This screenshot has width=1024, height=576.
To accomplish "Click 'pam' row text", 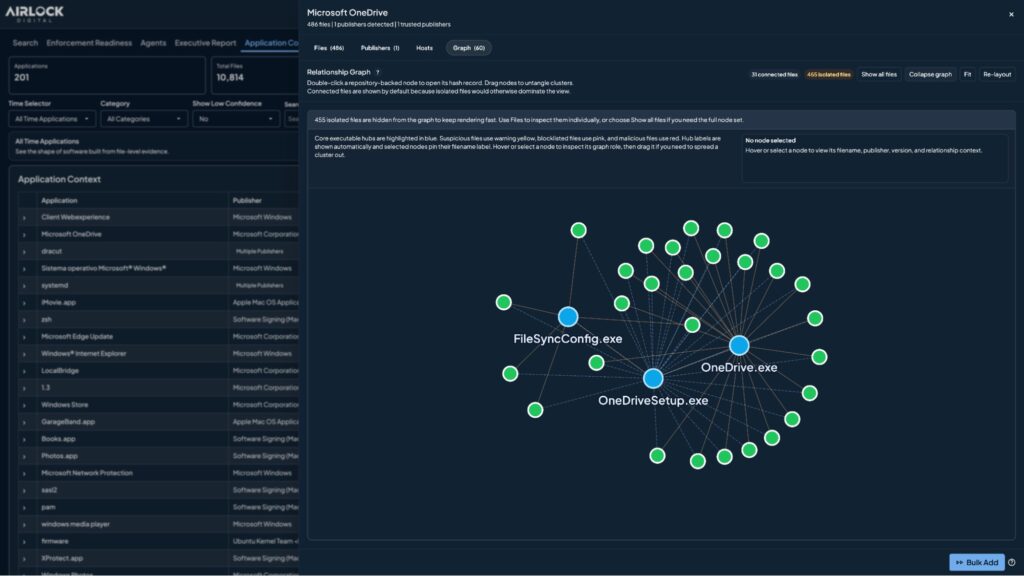I will point(48,507).
